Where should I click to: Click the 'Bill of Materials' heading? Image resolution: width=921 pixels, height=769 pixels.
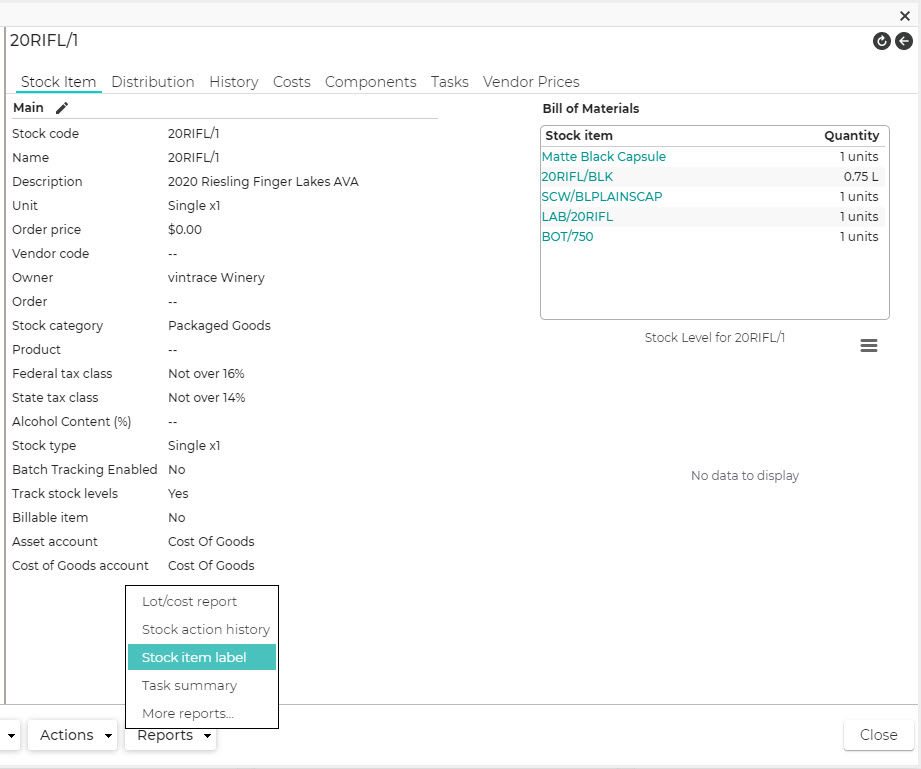tap(590, 109)
